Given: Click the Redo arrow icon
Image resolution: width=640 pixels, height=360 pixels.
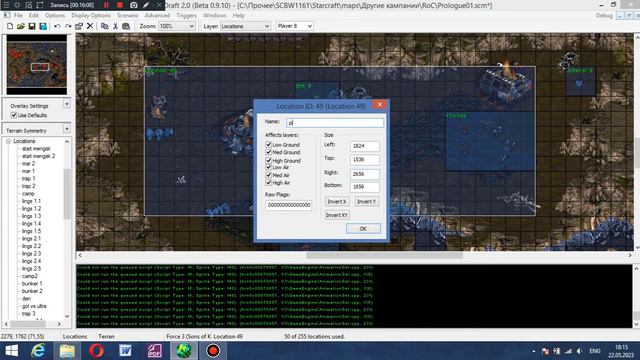Looking at the screenshot, I should click(x=68, y=27).
